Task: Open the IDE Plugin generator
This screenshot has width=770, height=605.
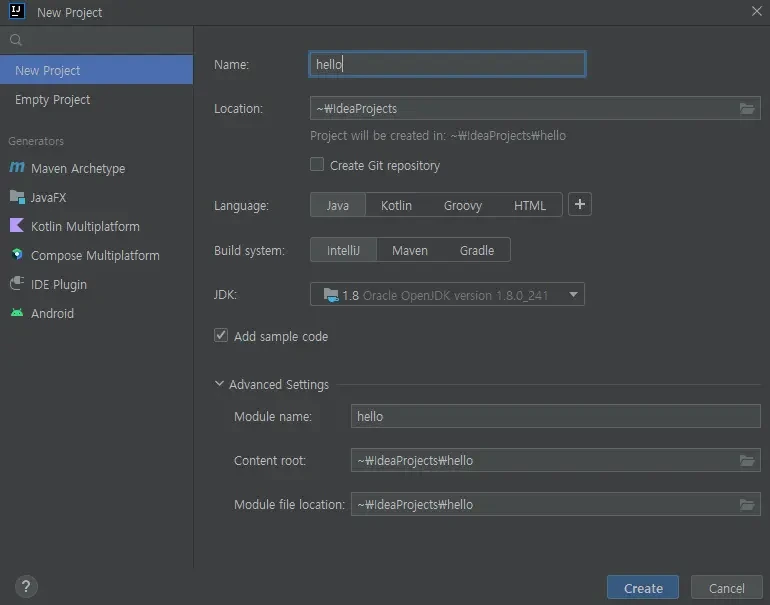Action: tap(97, 284)
